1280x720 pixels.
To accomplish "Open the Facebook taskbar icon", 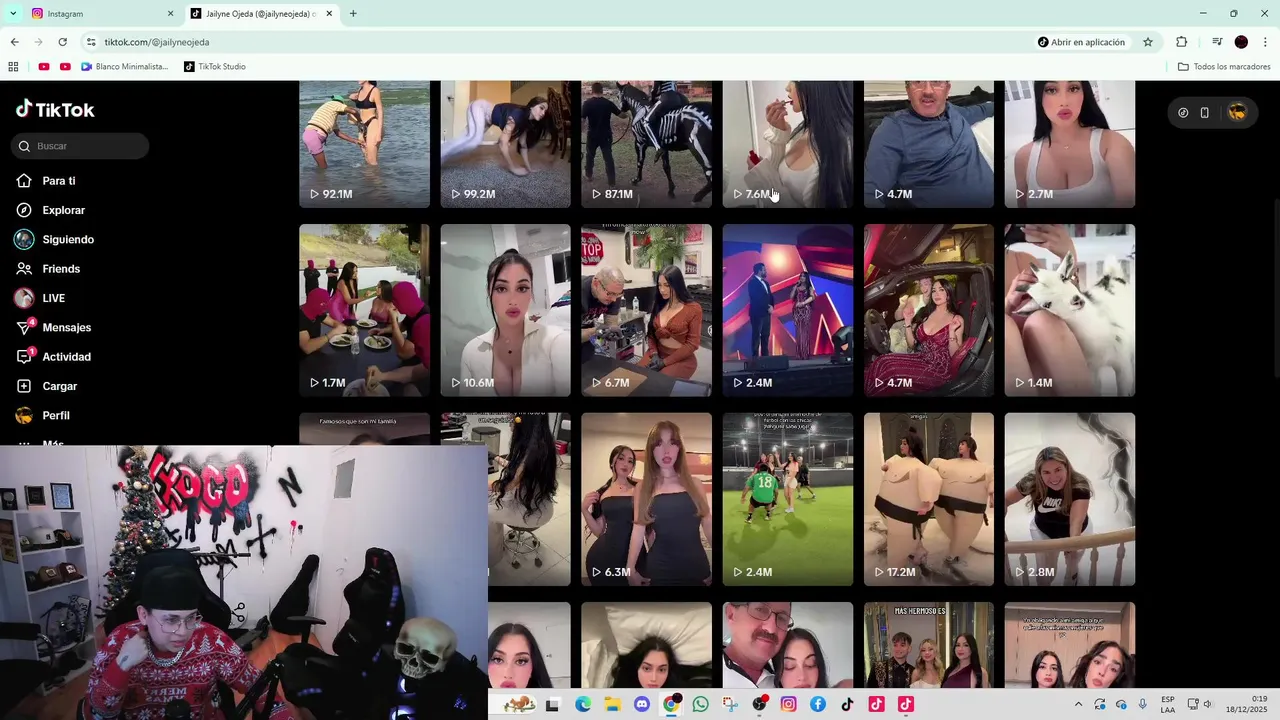I will click(818, 705).
